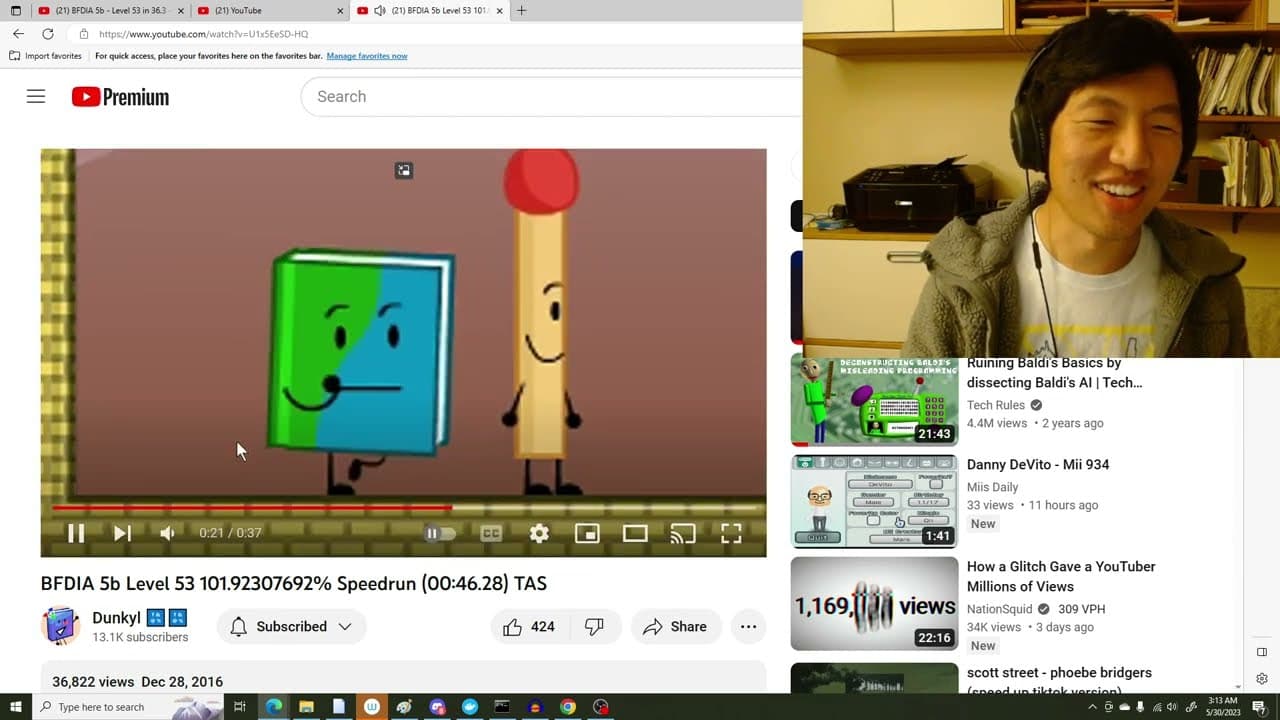The image size is (1280, 720).
Task: Open the 'Danny DeVito - Mii 934' title
Action: click(x=1038, y=465)
